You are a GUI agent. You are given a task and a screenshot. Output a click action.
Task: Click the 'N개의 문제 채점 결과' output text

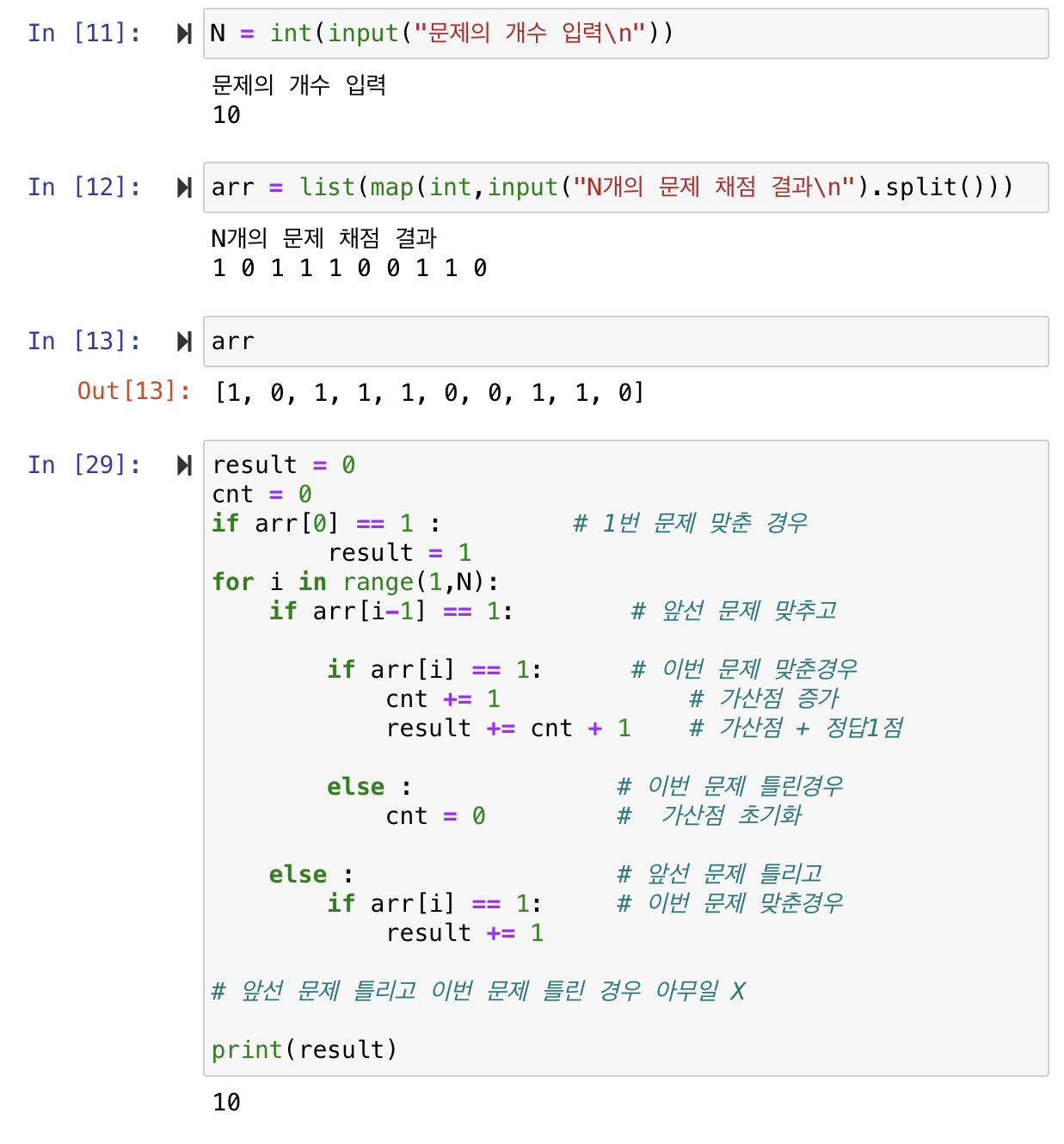pyautogui.click(x=324, y=238)
